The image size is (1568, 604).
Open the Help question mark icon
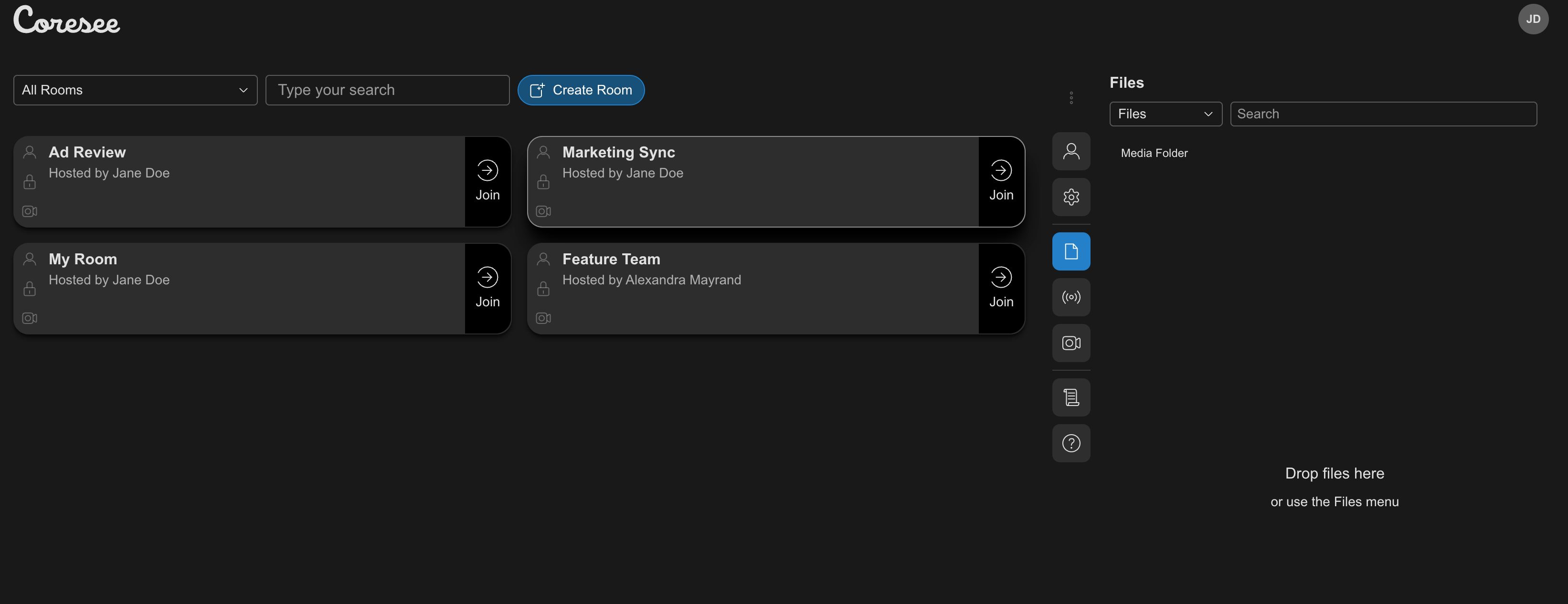[x=1070, y=443]
